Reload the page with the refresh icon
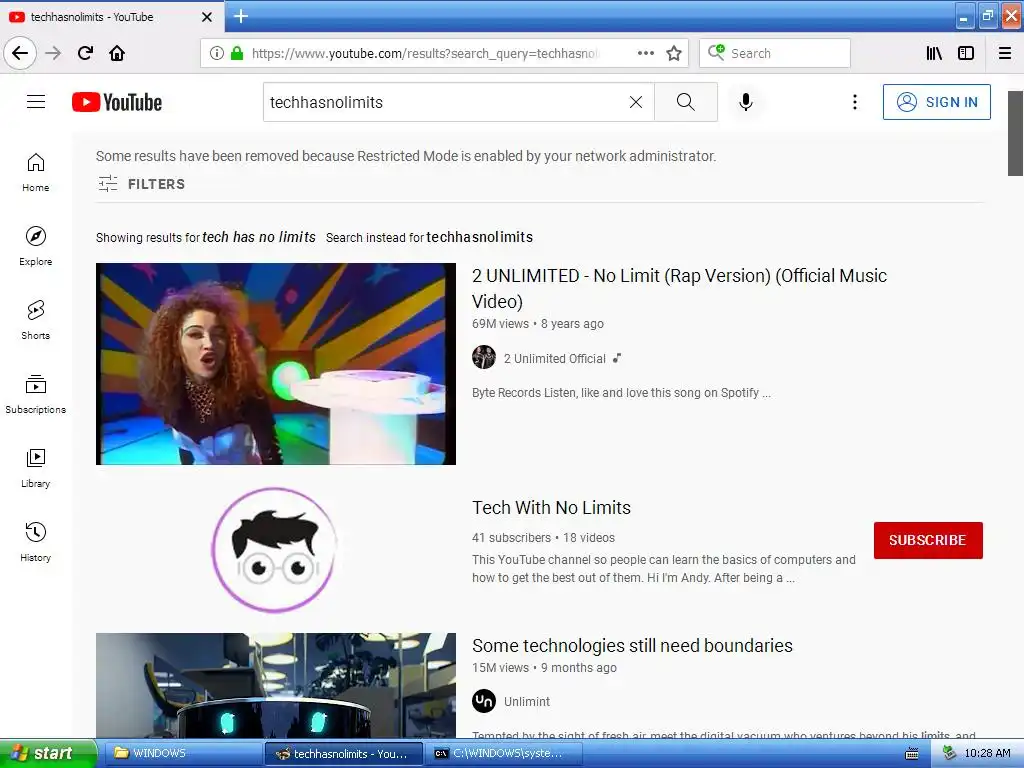The height and width of the screenshot is (768, 1024). coord(85,53)
